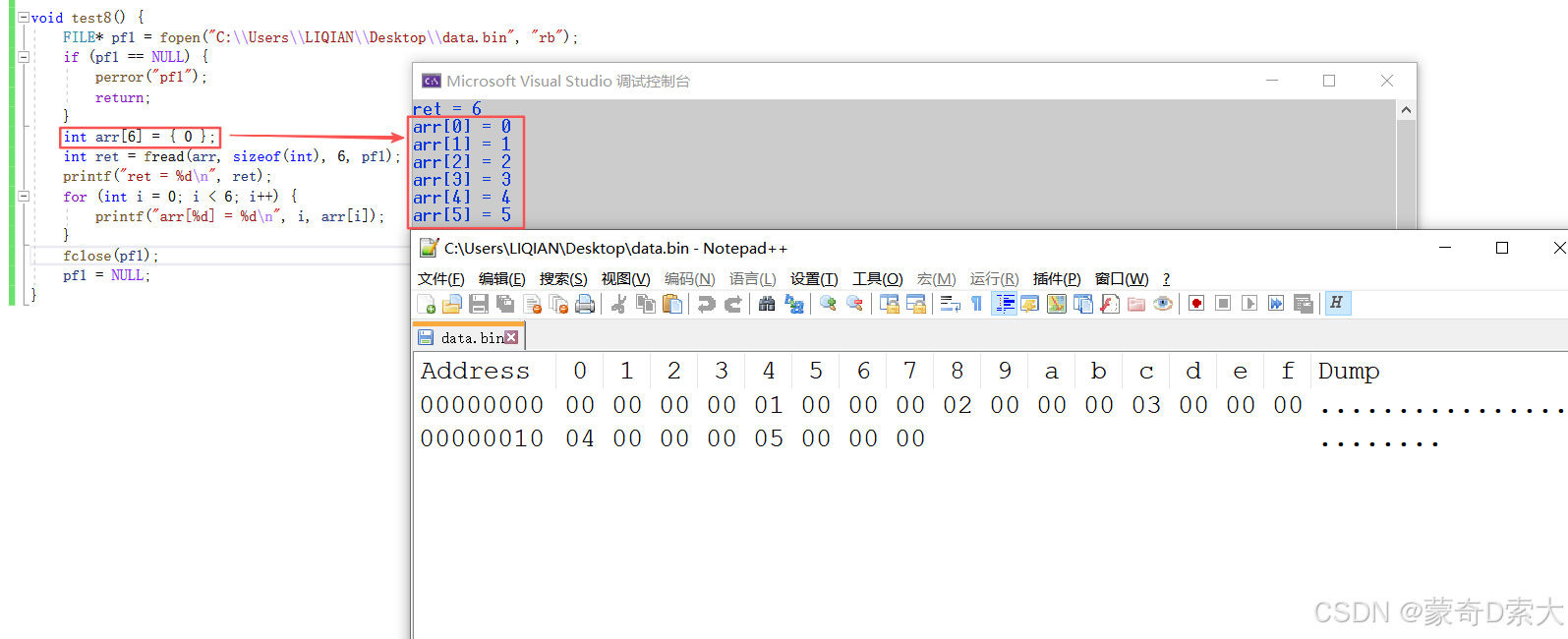Open the 插件(P) menu
The image size is (1568, 639).
pyautogui.click(x=1057, y=279)
